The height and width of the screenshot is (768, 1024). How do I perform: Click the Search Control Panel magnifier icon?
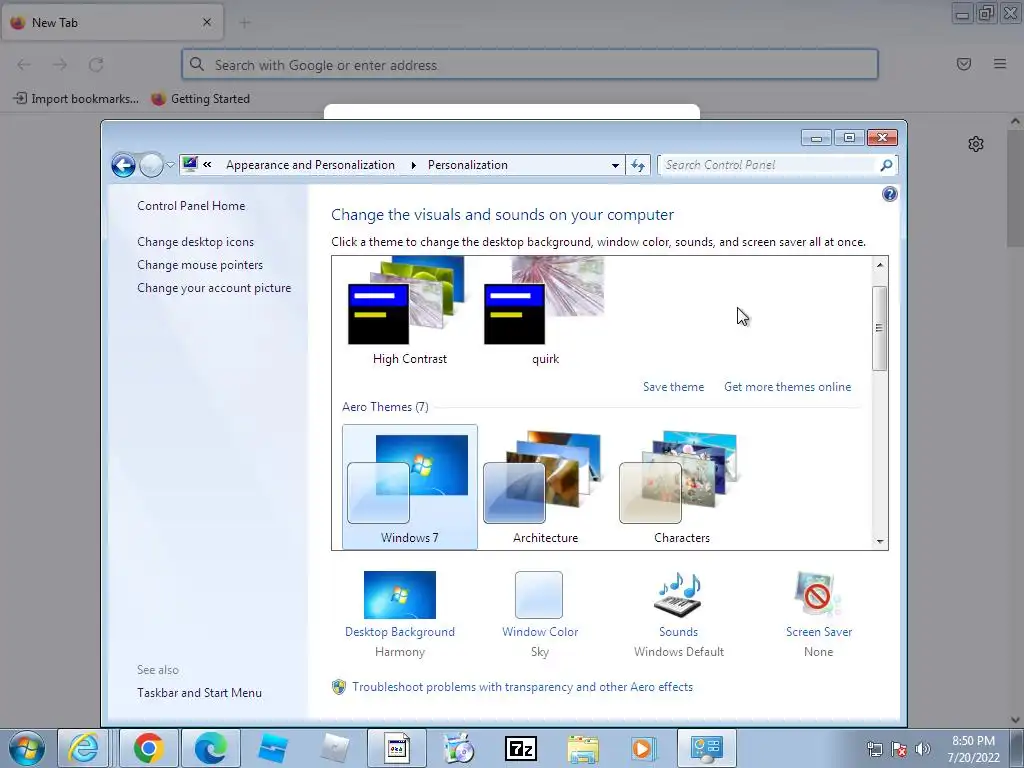[886, 165]
